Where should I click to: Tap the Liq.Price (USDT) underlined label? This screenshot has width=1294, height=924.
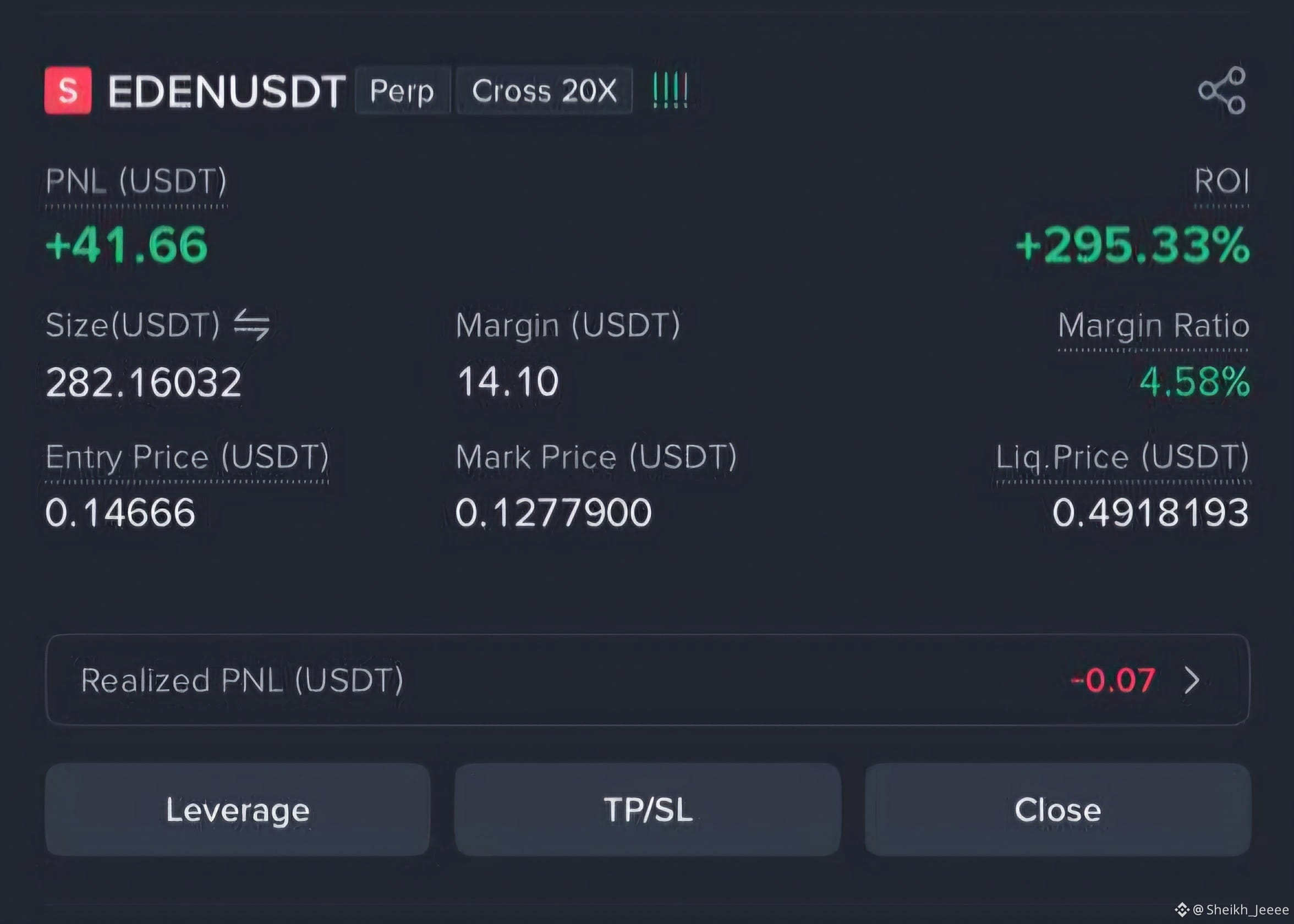pos(1122,458)
